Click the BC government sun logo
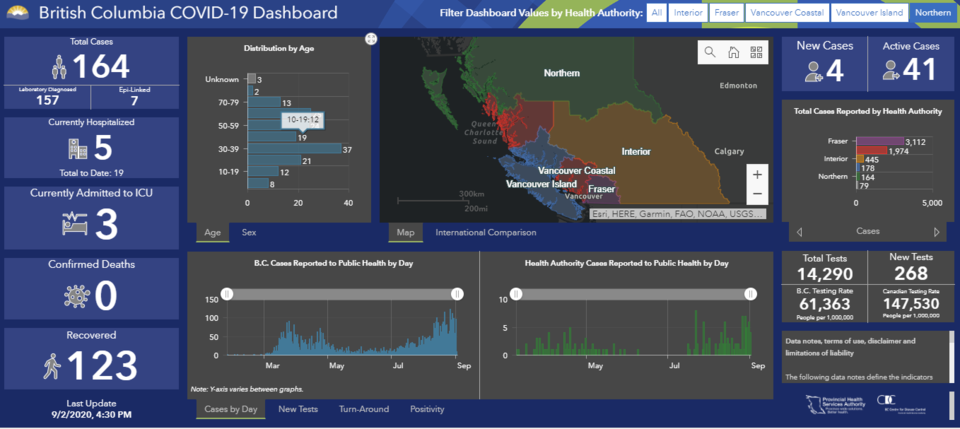 pyautogui.click(x=17, y=12)
